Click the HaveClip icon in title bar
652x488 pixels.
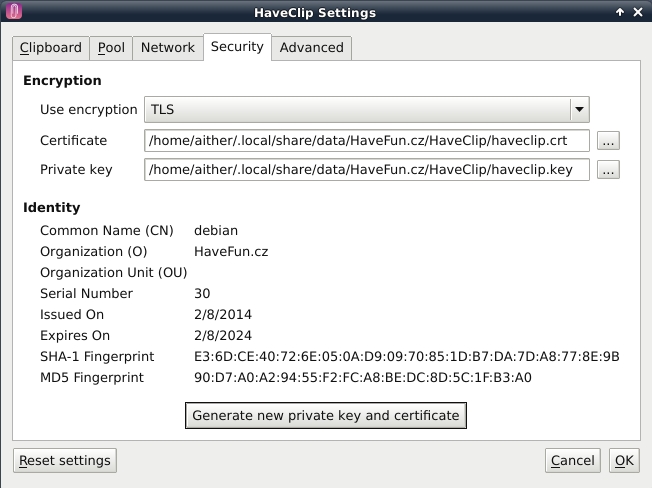[11, 12]
